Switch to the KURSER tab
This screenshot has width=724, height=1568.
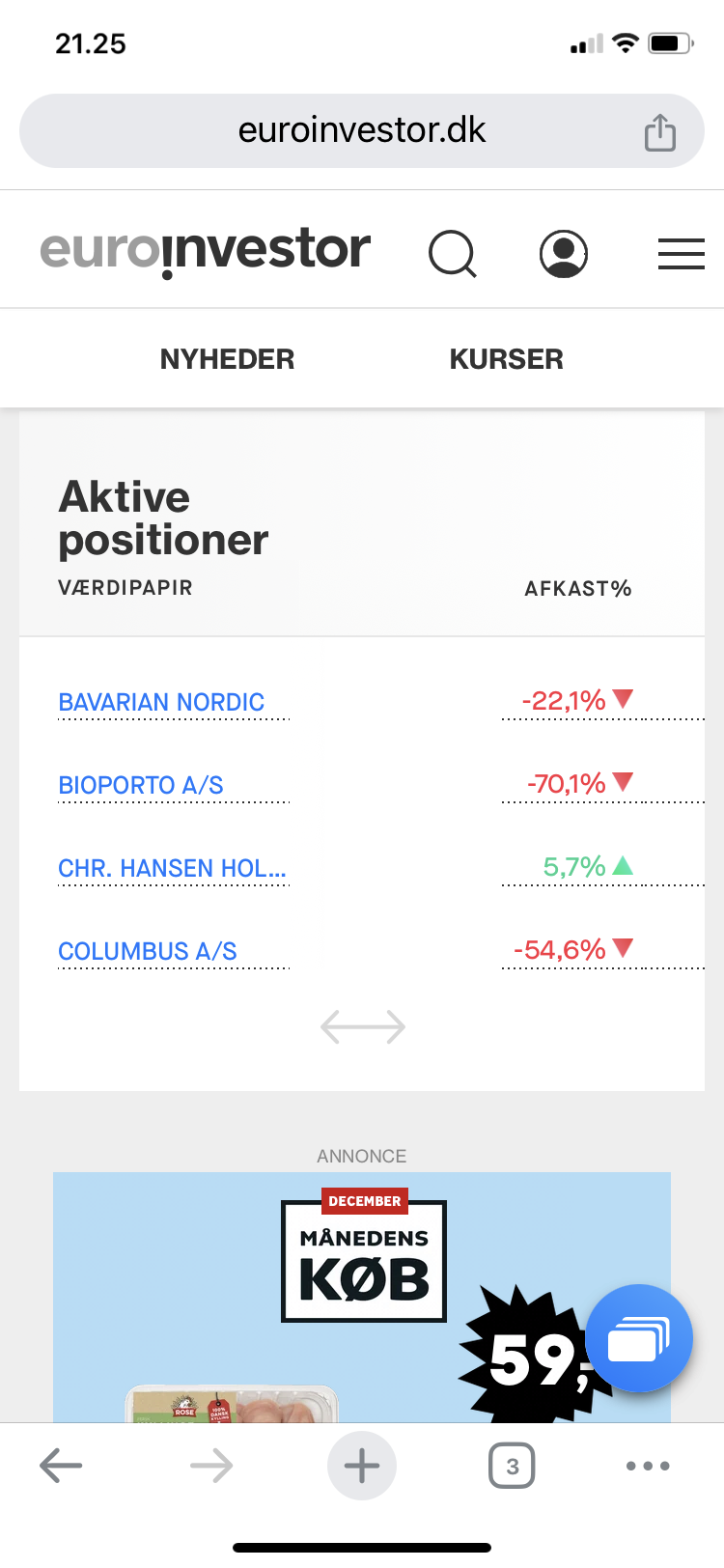(x=507, y=359)
